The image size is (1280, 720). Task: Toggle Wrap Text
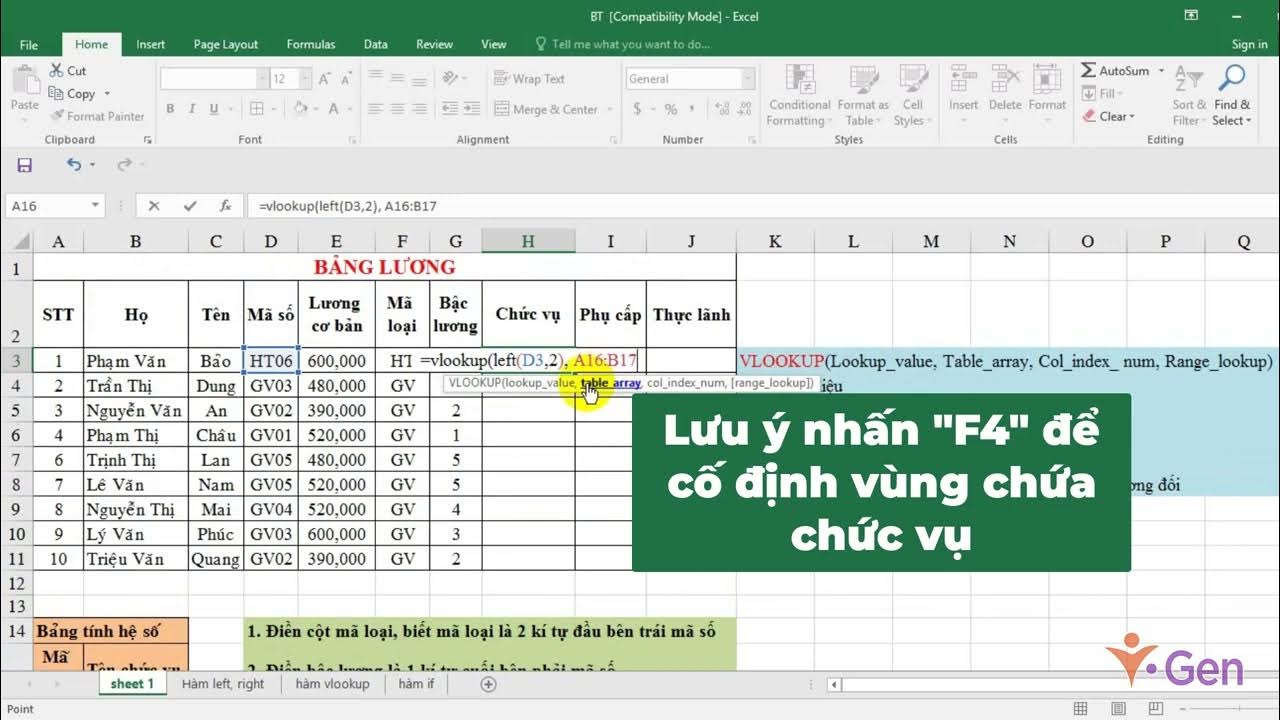pyautogui.click(x=529, y=79)
